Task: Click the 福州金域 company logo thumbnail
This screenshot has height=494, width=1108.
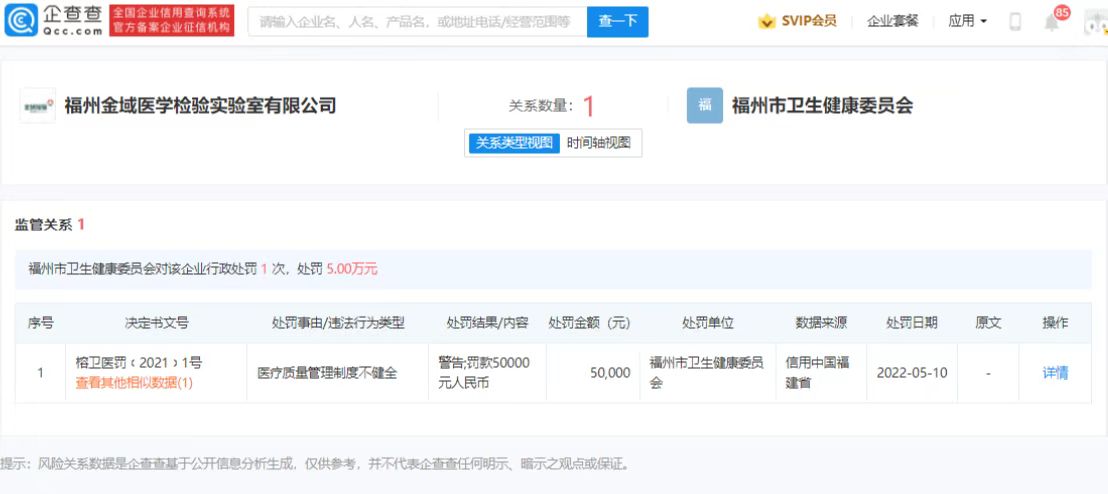Action: coord(37,105)
